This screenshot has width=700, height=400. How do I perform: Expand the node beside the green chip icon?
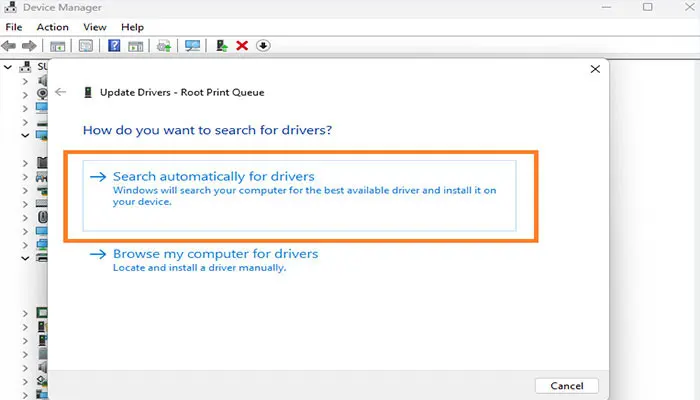25,313
